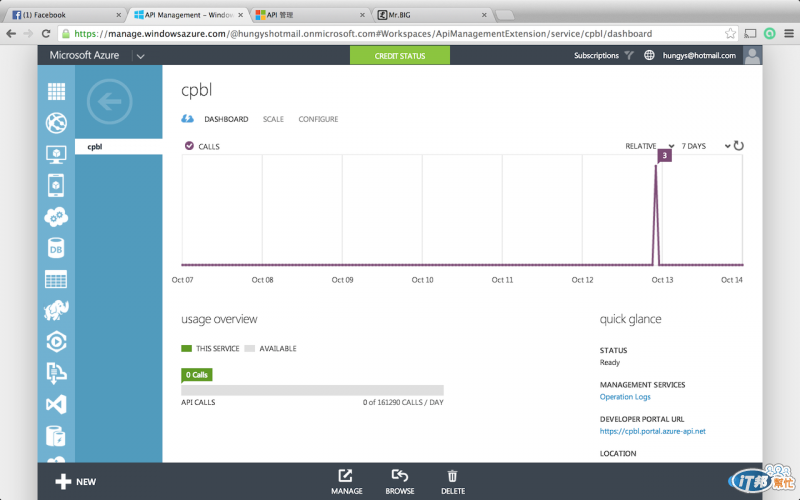Open Media Services play icon in sidebar
The height and width of the screenshot is (500, 800).
coord(56,342)
